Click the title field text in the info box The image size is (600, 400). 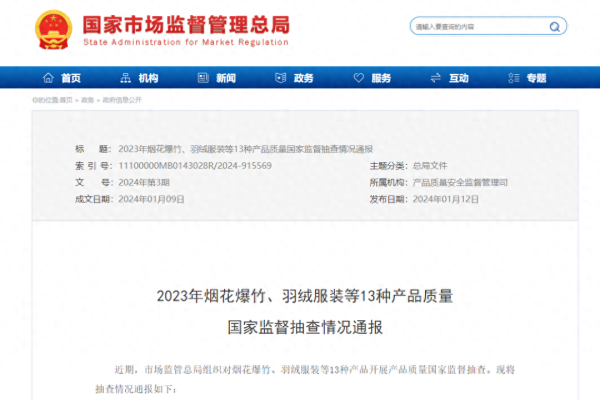246,149
